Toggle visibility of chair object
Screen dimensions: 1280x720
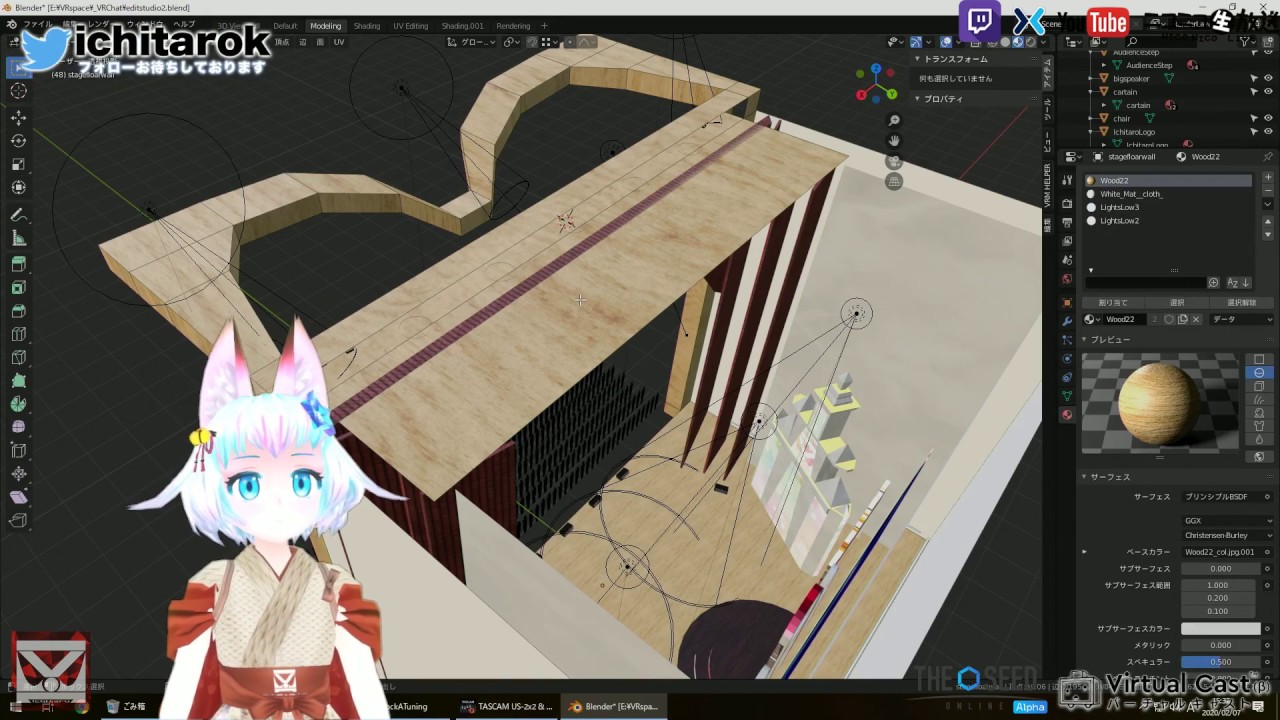click(x=1268, y=118)
